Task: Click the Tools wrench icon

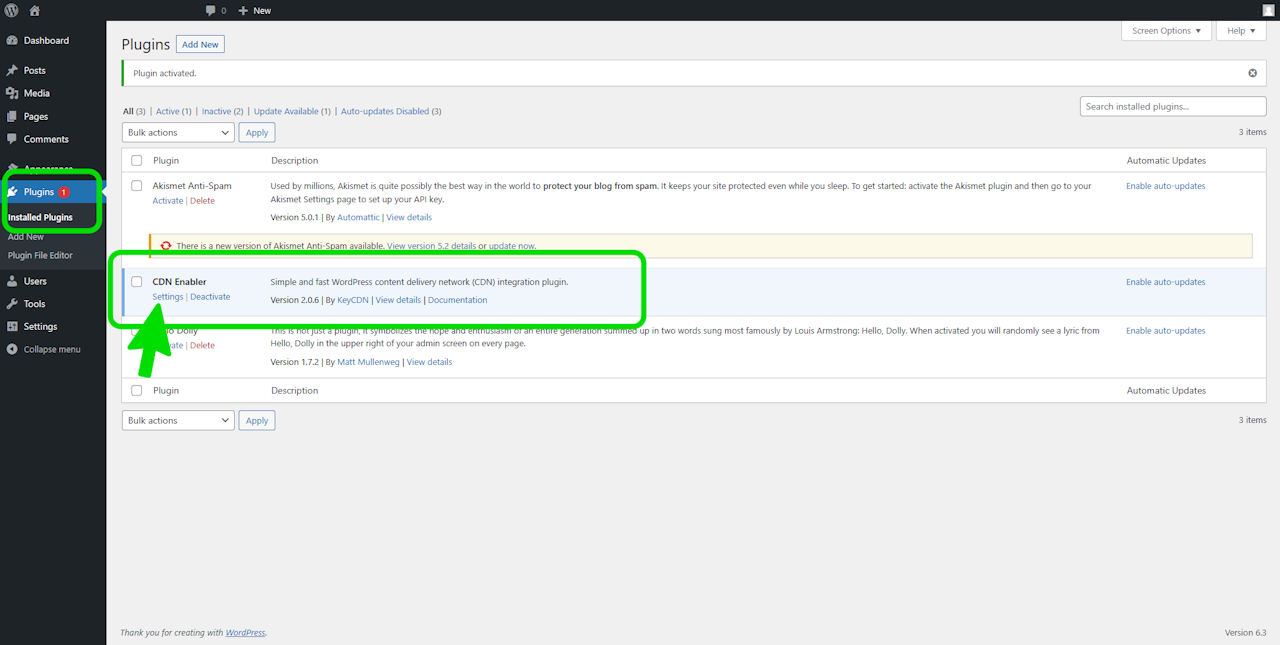Action: click(12, 304)
